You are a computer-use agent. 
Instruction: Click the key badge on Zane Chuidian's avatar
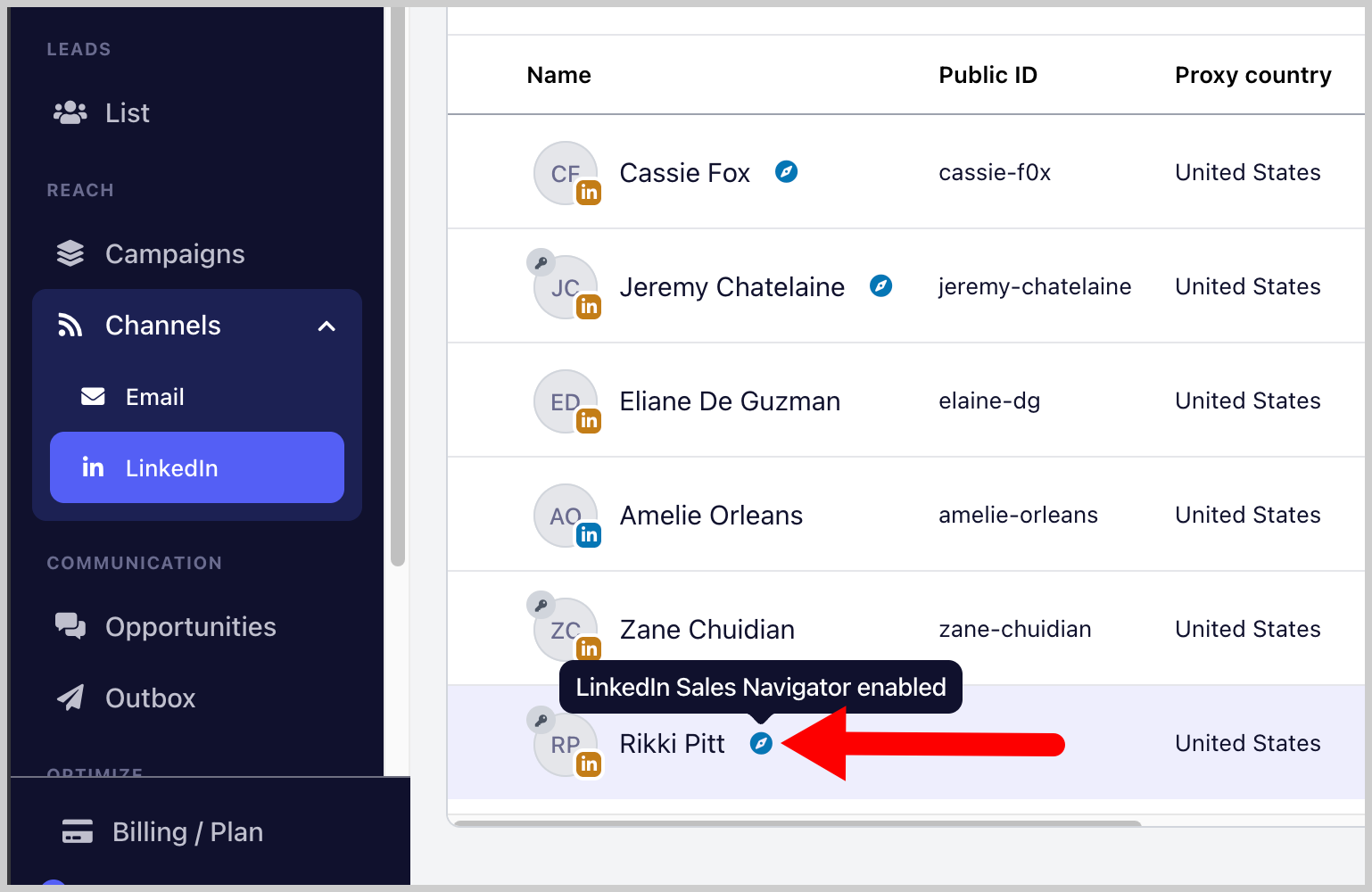541,605
